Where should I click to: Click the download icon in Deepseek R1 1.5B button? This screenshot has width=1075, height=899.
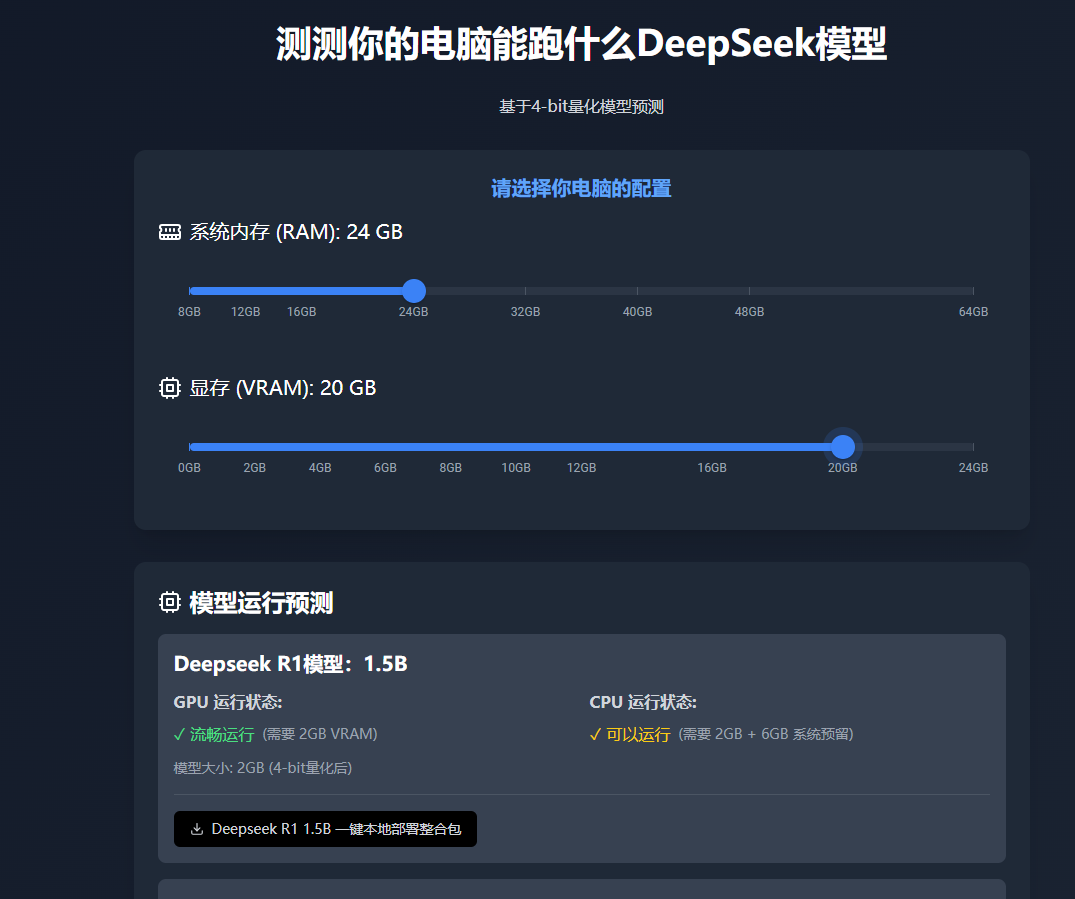click(197, 829)
